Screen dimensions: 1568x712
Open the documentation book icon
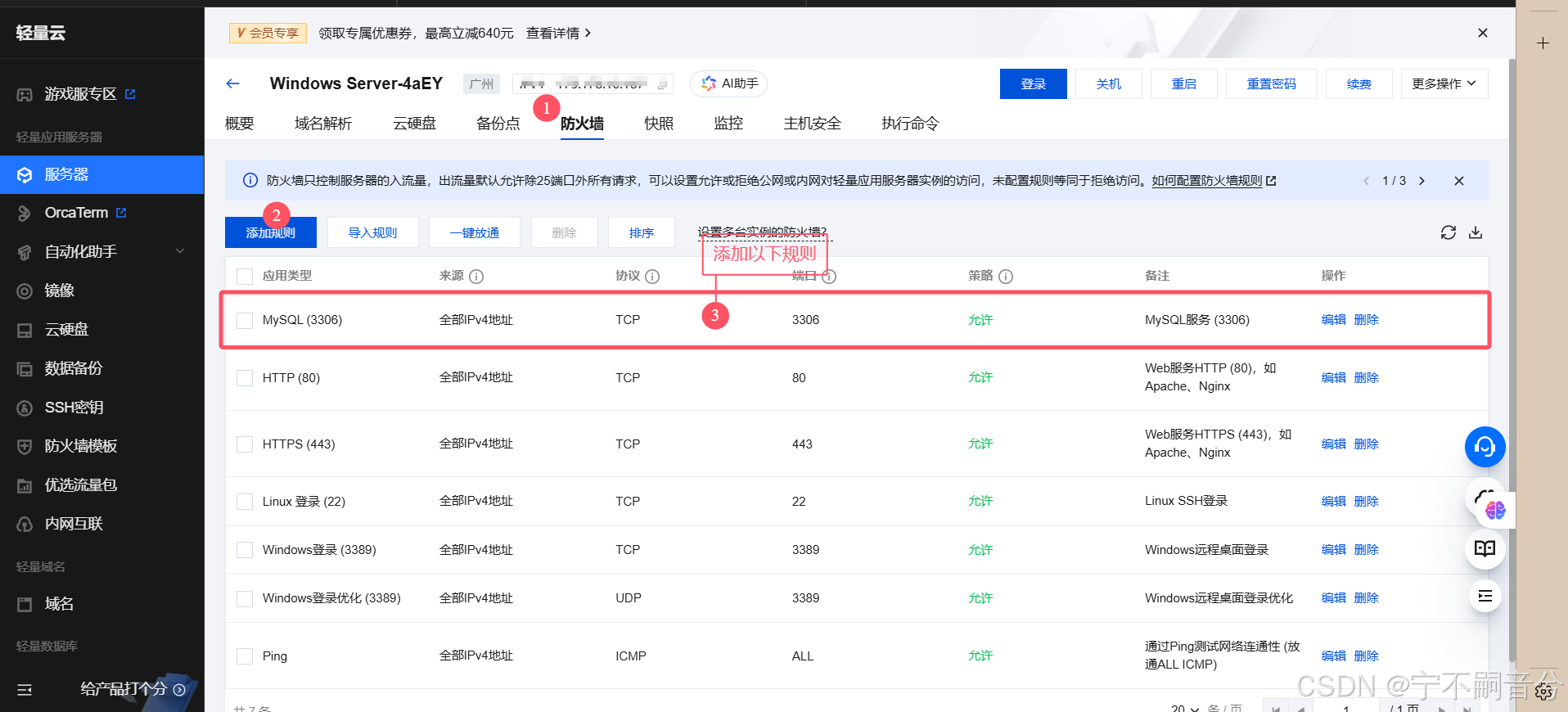coord(1485,548)
